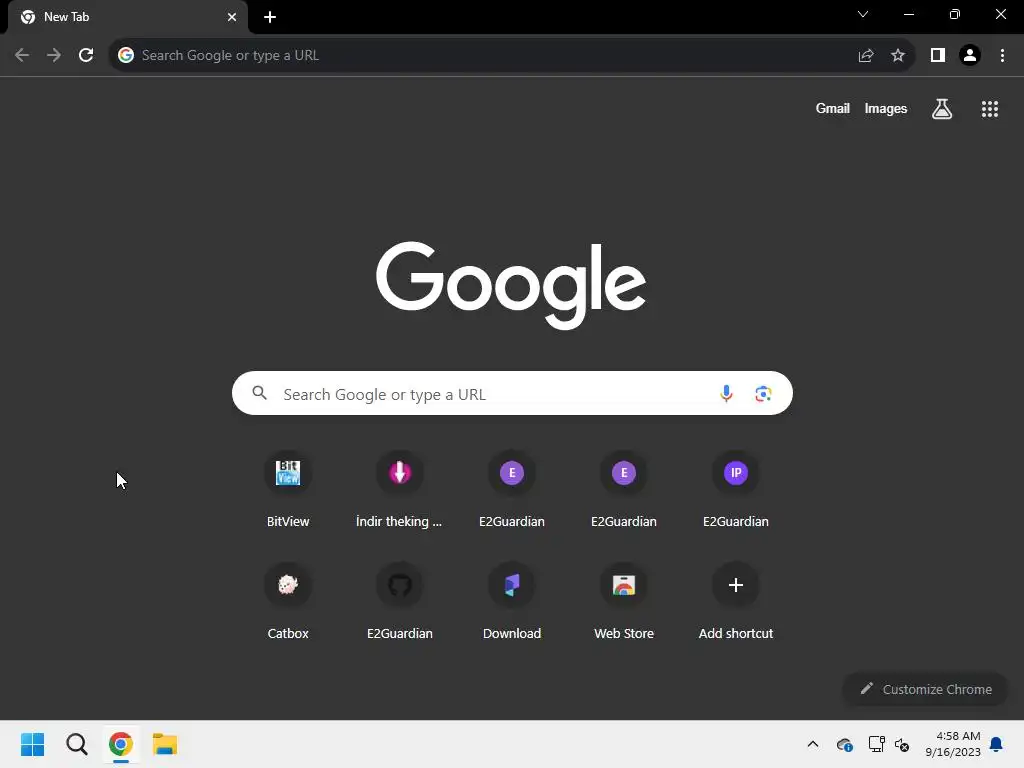This screenshot has width=1024, height=768.
Task: Open the BitView shortcut
Action: click(x=288, y=490)
